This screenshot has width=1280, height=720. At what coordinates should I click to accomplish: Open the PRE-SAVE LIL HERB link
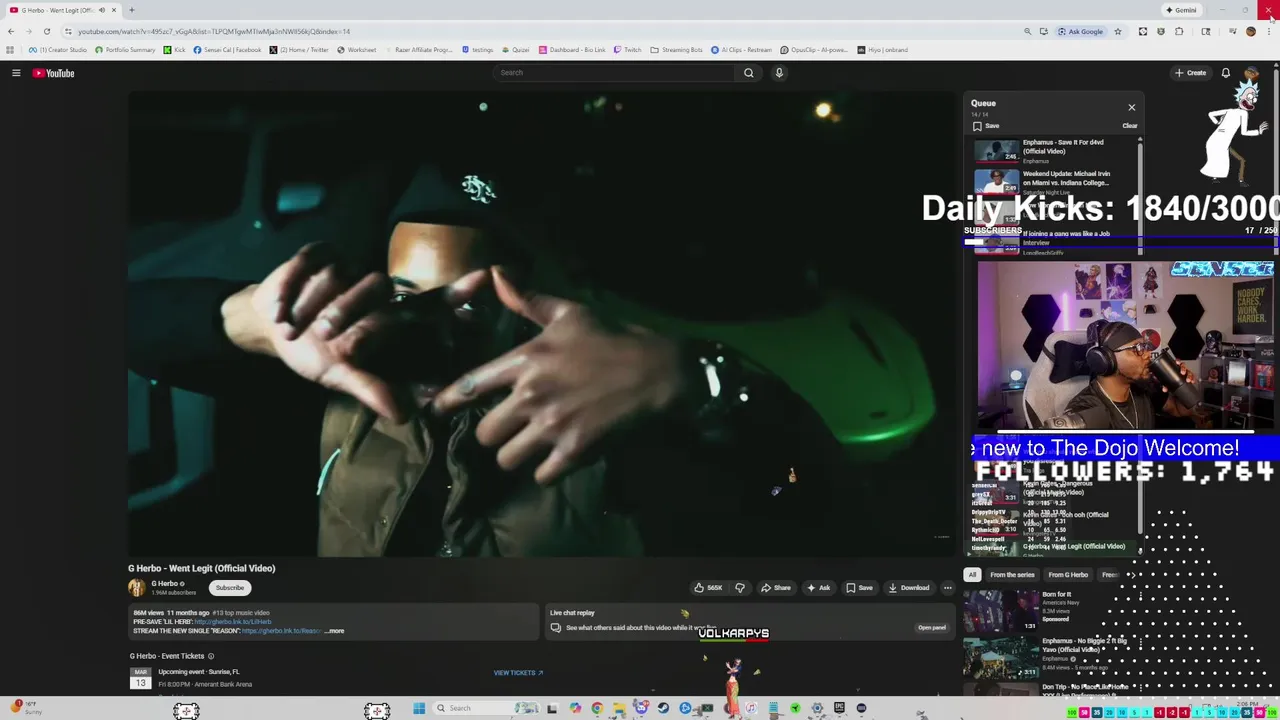click(233, 622)
